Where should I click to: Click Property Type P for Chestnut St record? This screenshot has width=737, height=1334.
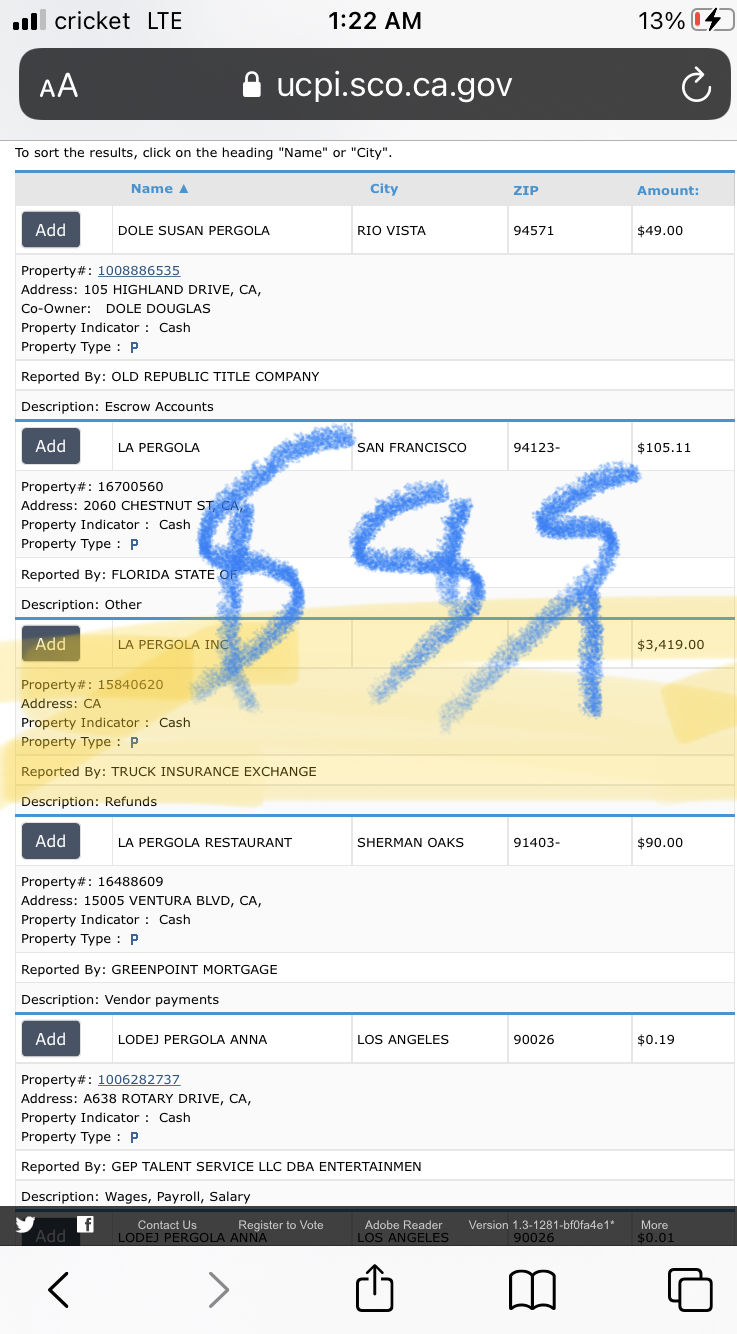[x=134, y=544]
